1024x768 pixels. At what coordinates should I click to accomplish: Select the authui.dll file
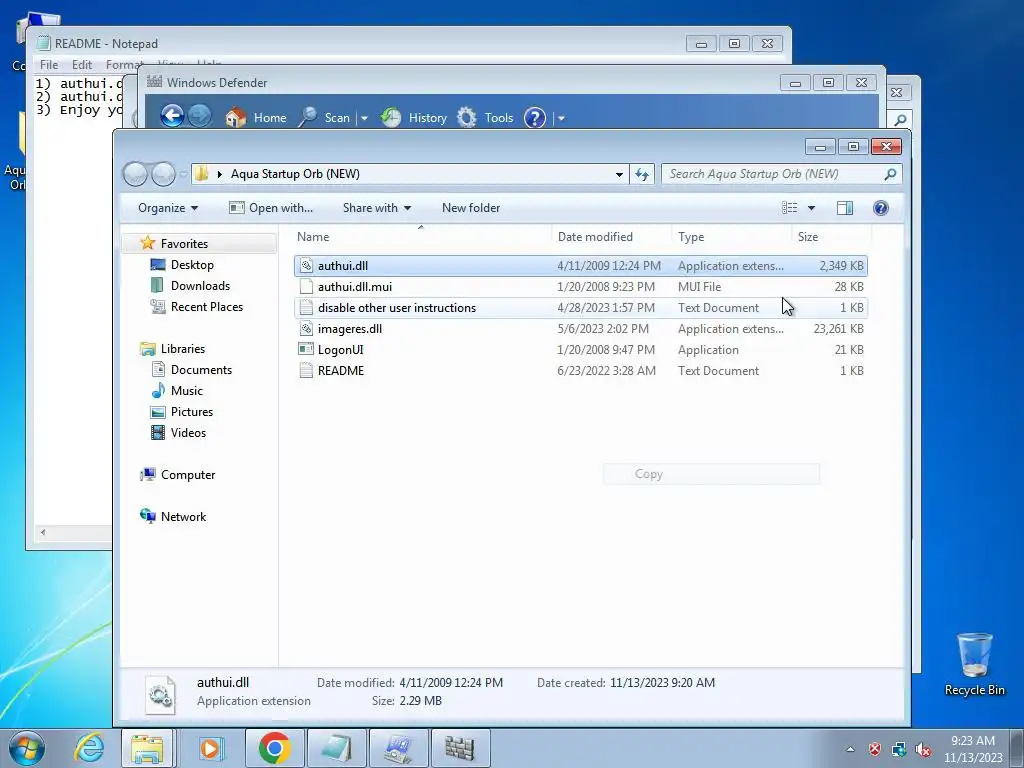[581, 266]
